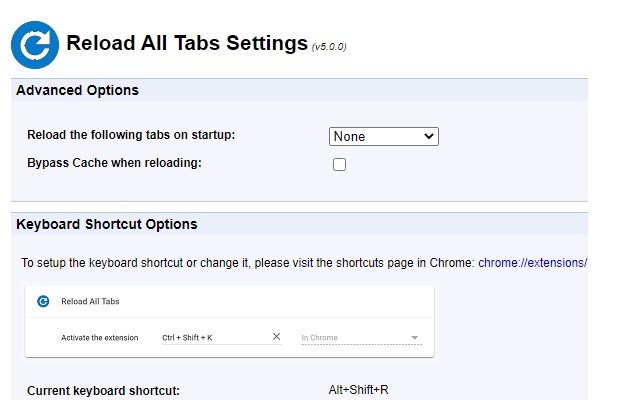The width and height of the screenshot is (640, 400).
Task: Toggle the Bypass Cache checkbox
Action: coord(339,164)
